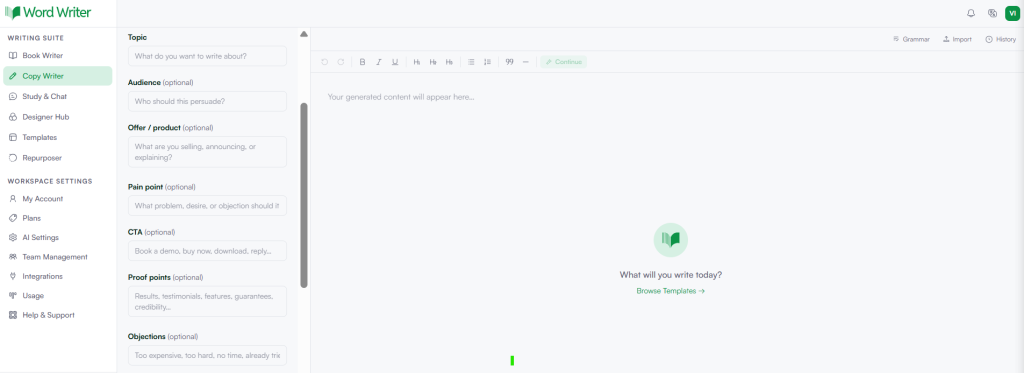Apply Heading 1 style
The height and width of the screenshot is (373, 1024).
(x=417, y=62)
